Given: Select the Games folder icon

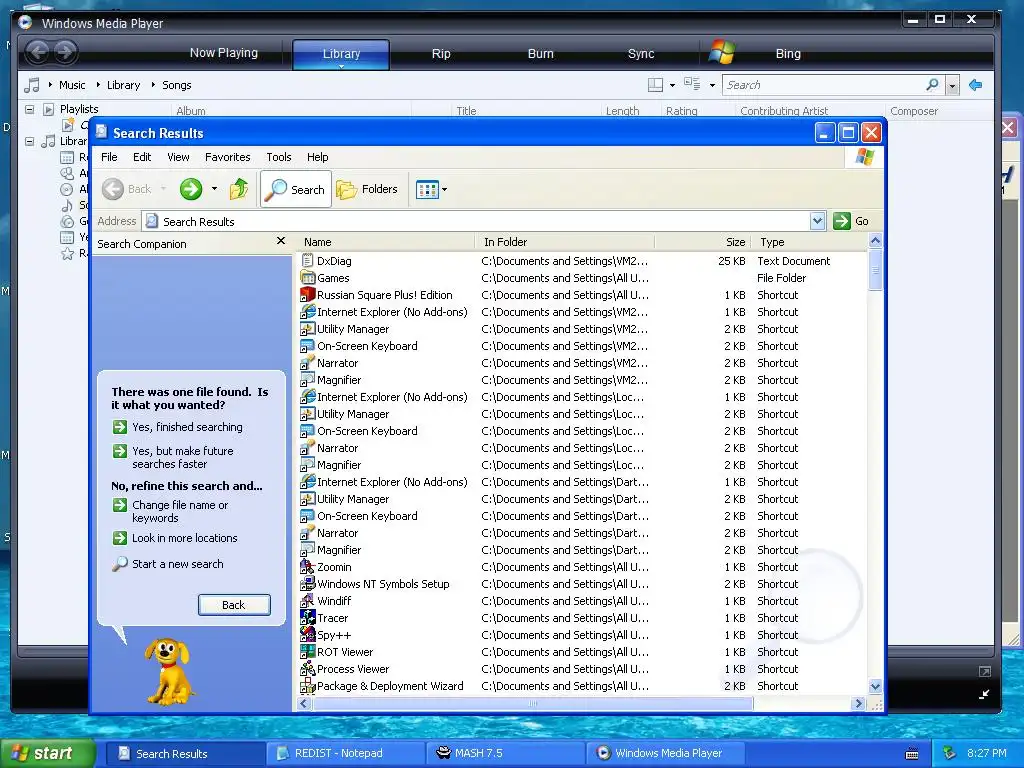Looking at the screenshot, I should [307, 278].
